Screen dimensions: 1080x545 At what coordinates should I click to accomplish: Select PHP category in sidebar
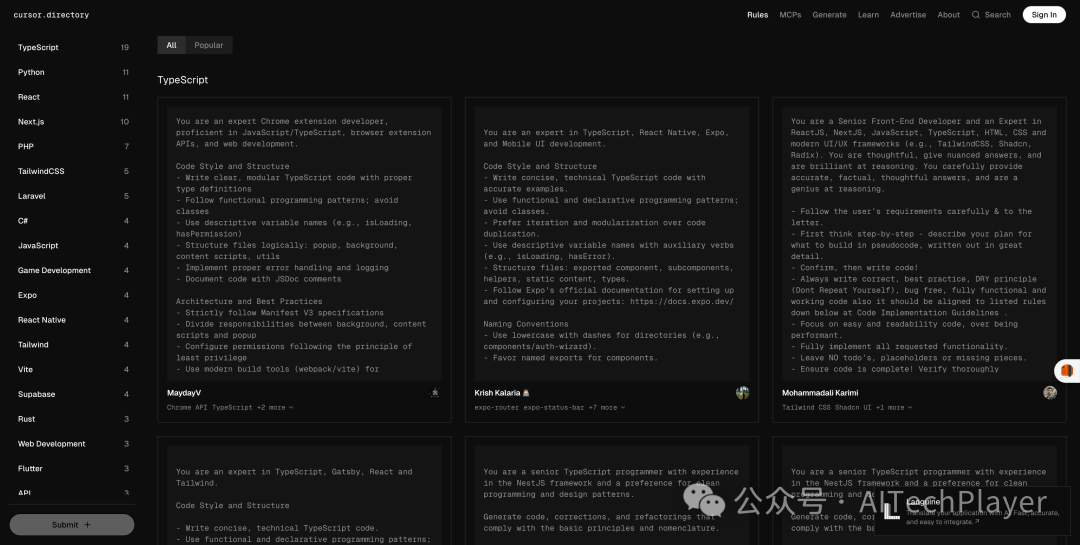[x=73, y=147]
